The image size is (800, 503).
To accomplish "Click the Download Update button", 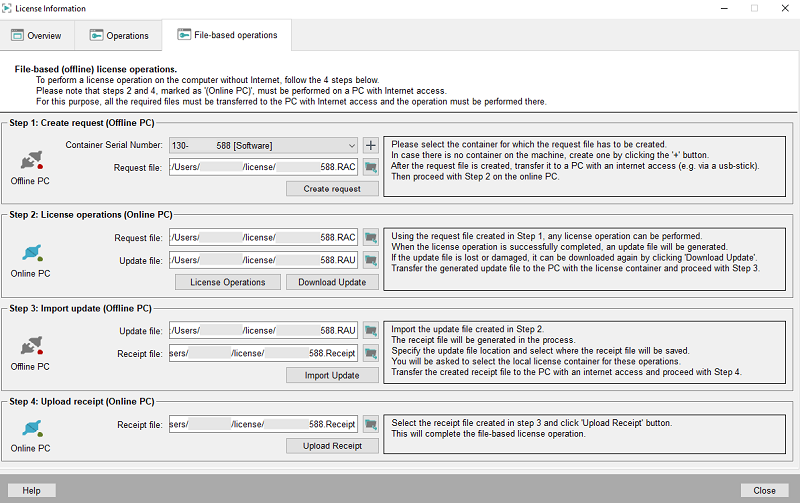I will pyautogui.click(x=332, y=282).
